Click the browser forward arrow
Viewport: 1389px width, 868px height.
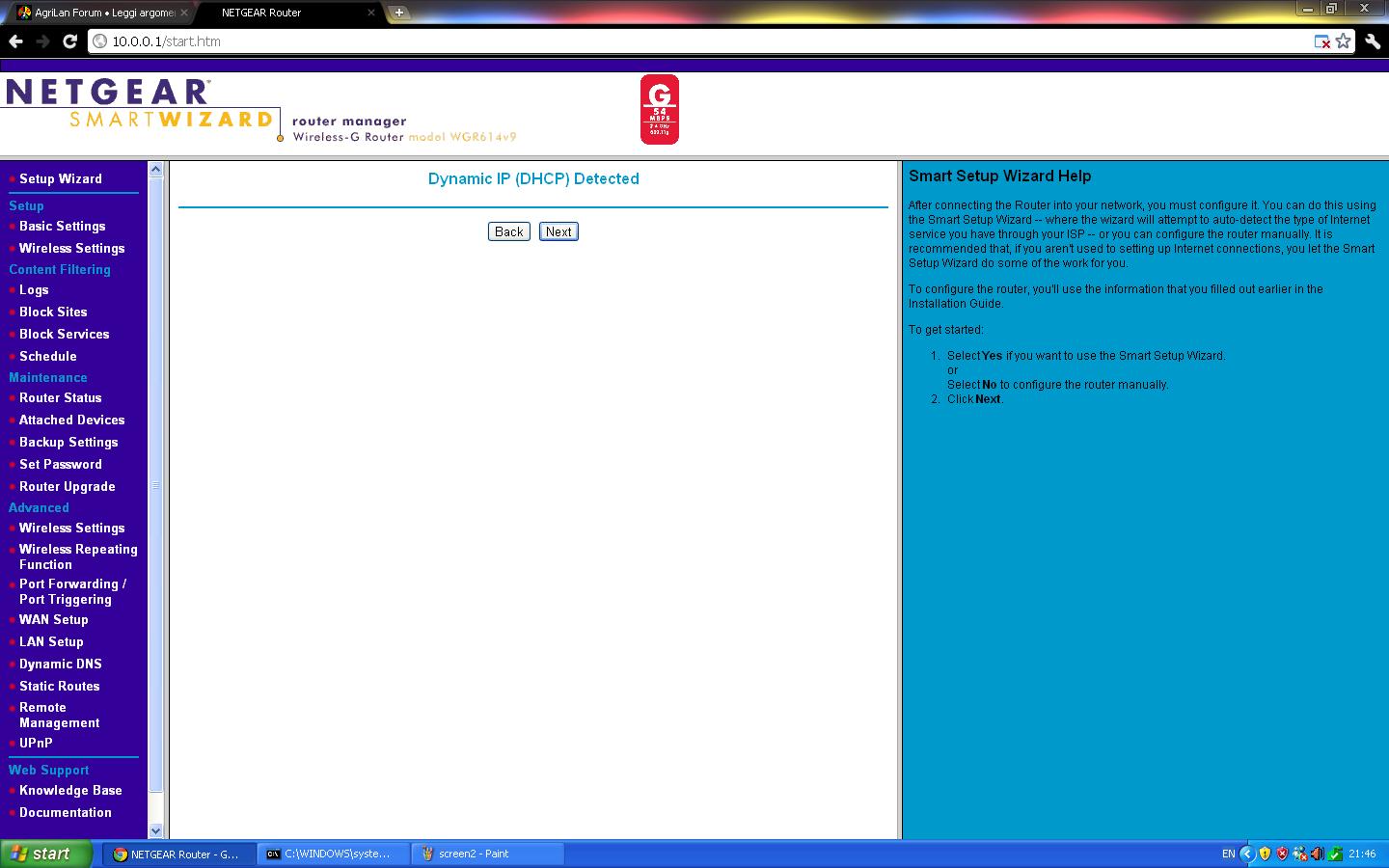42,41
